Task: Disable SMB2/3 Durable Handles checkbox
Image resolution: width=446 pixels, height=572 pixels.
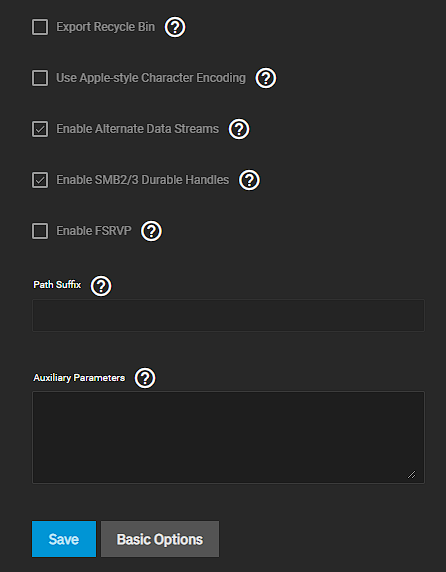Action: coord(40,180)
